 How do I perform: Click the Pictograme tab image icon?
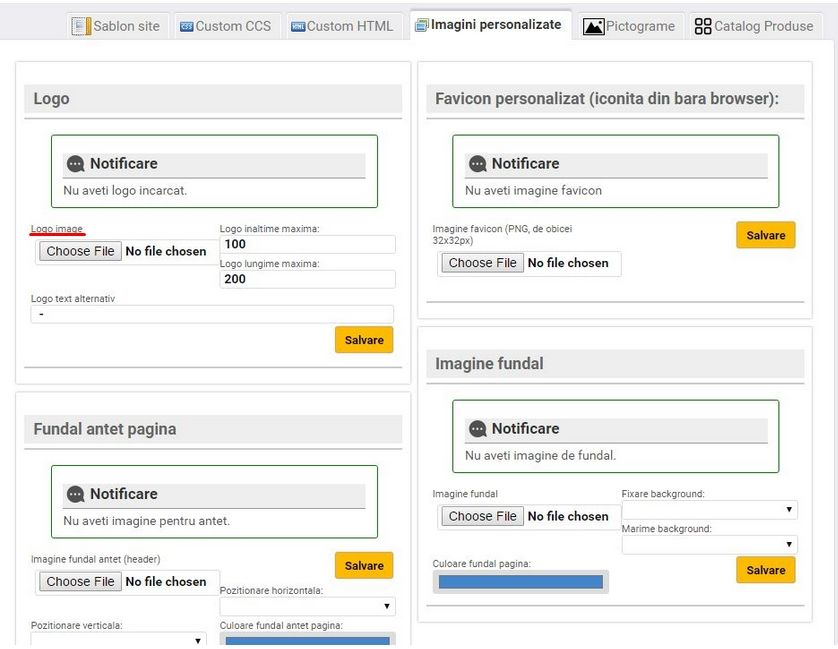point(593,27)
